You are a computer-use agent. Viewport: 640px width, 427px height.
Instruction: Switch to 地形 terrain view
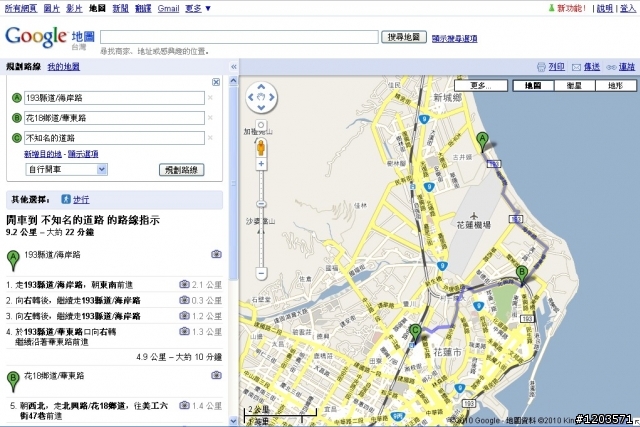point(616,86)
